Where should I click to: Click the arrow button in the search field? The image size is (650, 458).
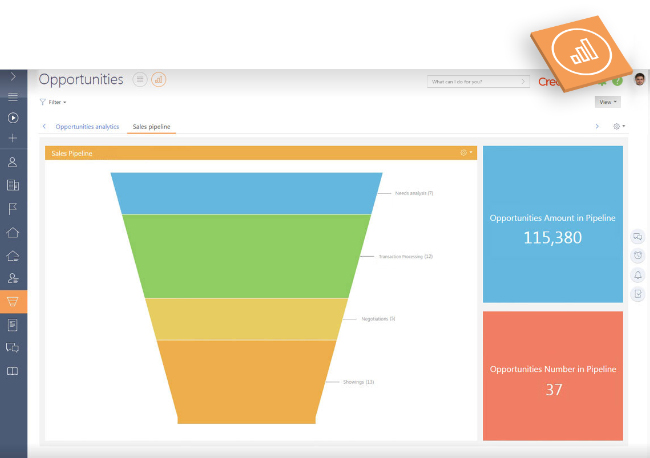(x=523, y=82)
